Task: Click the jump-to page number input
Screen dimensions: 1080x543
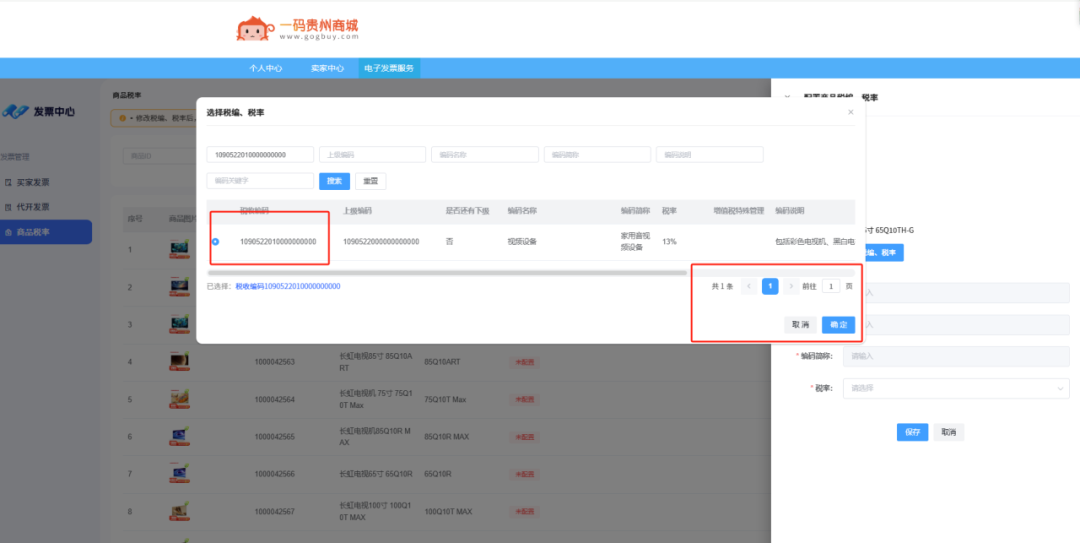Action: (x=831, y=286)
